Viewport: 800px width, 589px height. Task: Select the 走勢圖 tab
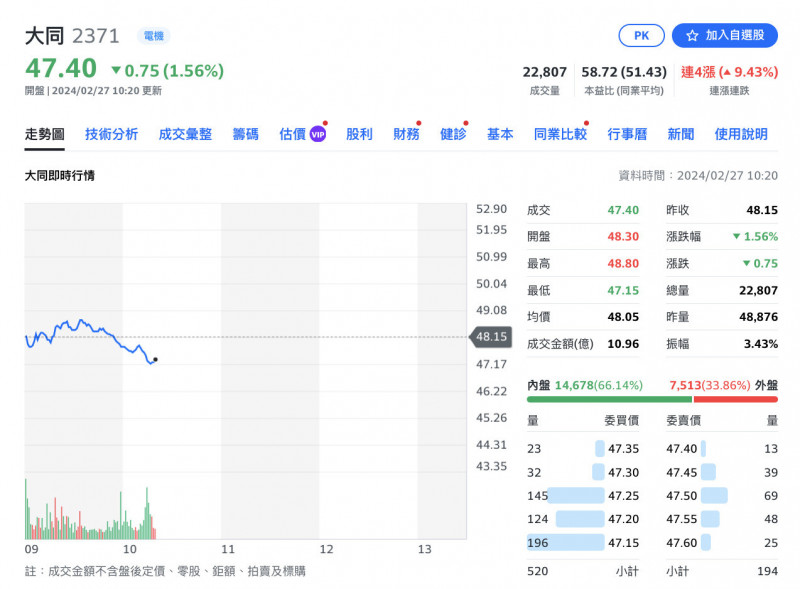click(44, 134)
